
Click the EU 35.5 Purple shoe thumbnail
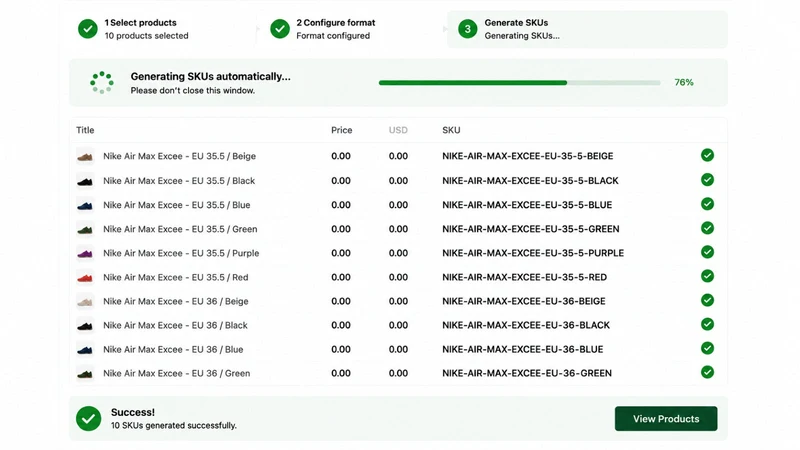click(85, 253)
